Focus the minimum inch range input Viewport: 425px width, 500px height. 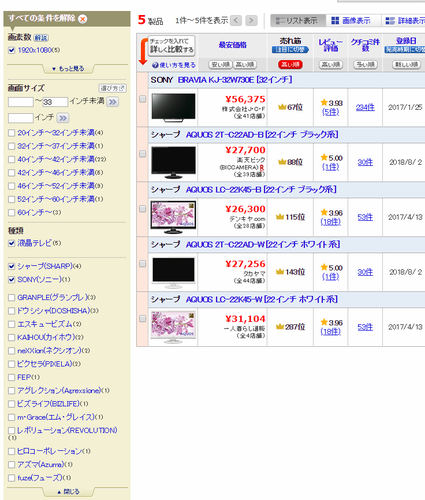click(21, 102)
